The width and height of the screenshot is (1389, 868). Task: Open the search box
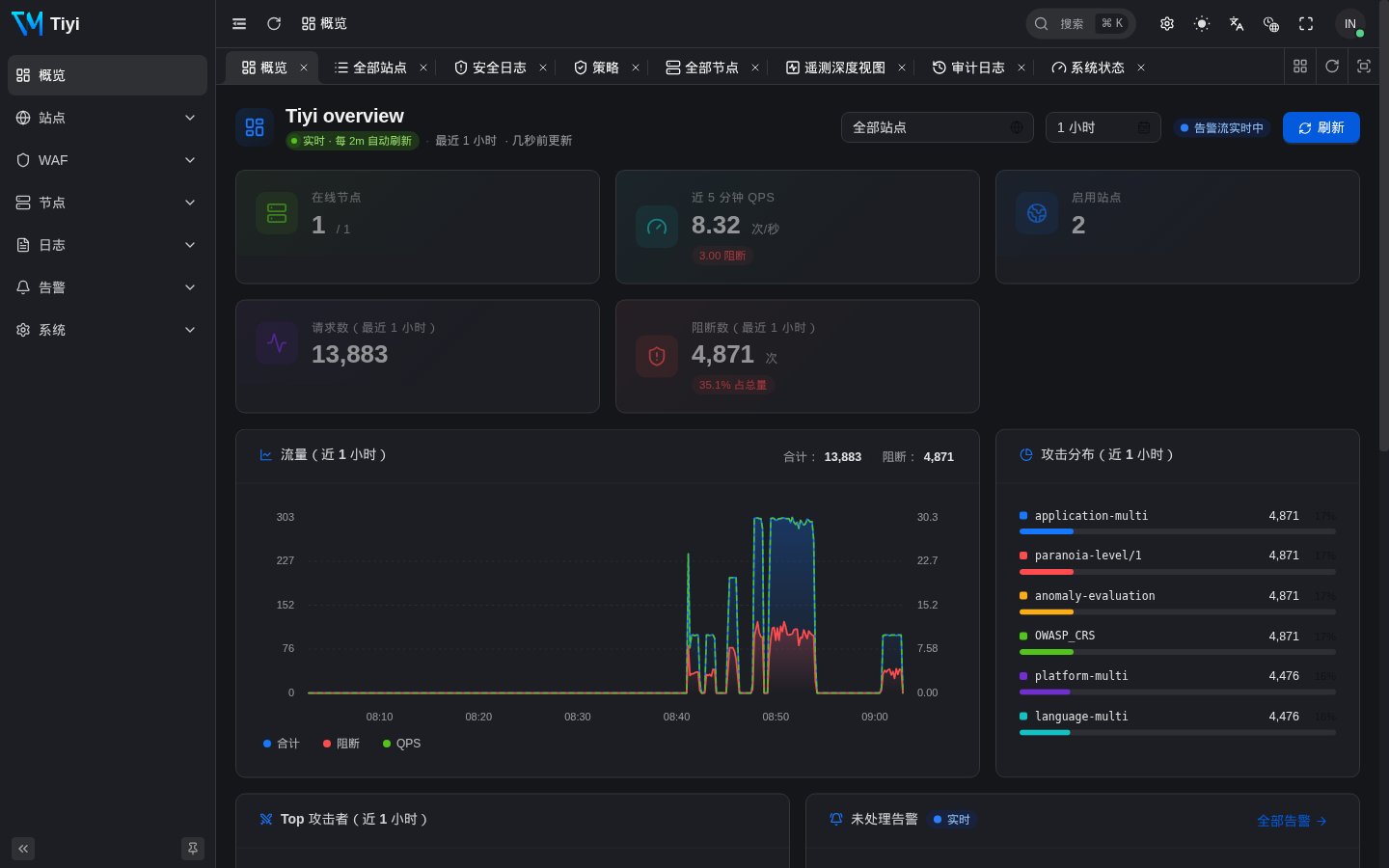pyautogui.click(x=1080, y=23)
